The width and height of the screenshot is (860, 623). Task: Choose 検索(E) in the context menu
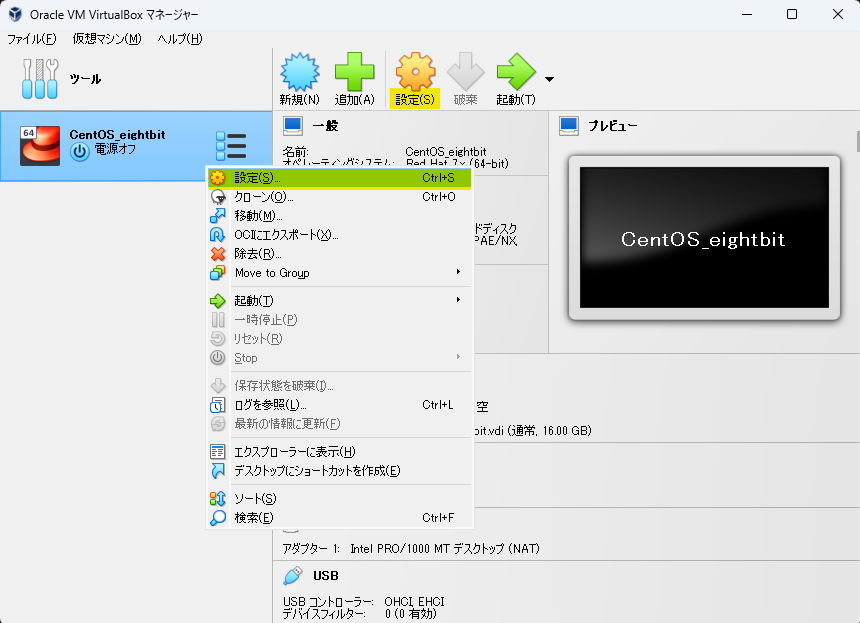(x=340, y=518)
